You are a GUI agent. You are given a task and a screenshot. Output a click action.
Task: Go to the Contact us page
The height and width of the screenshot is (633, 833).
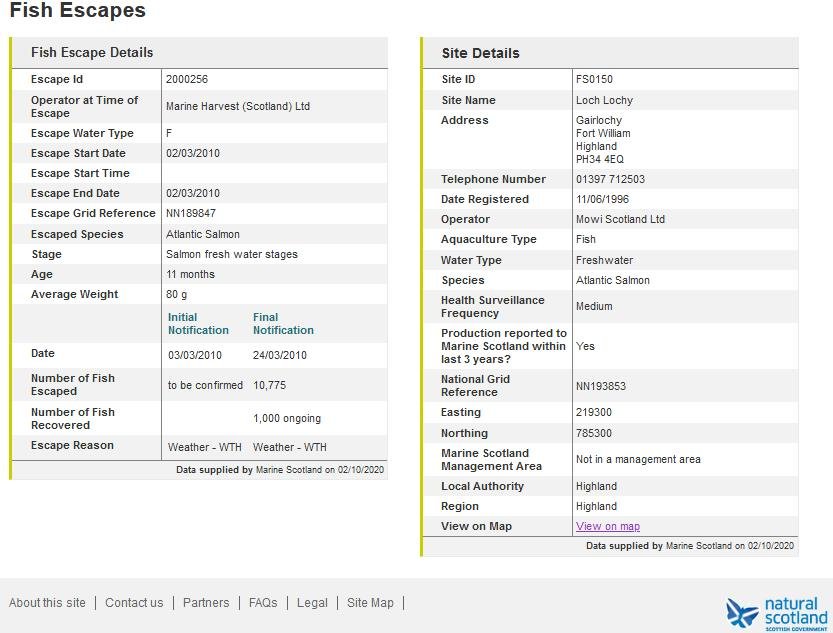[x=134, y=603]
